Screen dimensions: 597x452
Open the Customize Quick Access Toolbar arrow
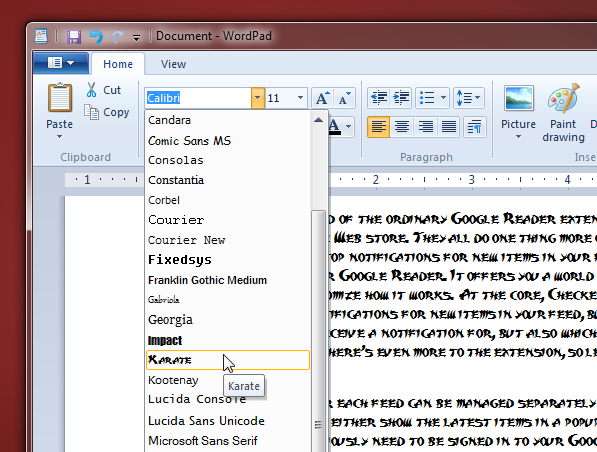[x=136, y=37]
